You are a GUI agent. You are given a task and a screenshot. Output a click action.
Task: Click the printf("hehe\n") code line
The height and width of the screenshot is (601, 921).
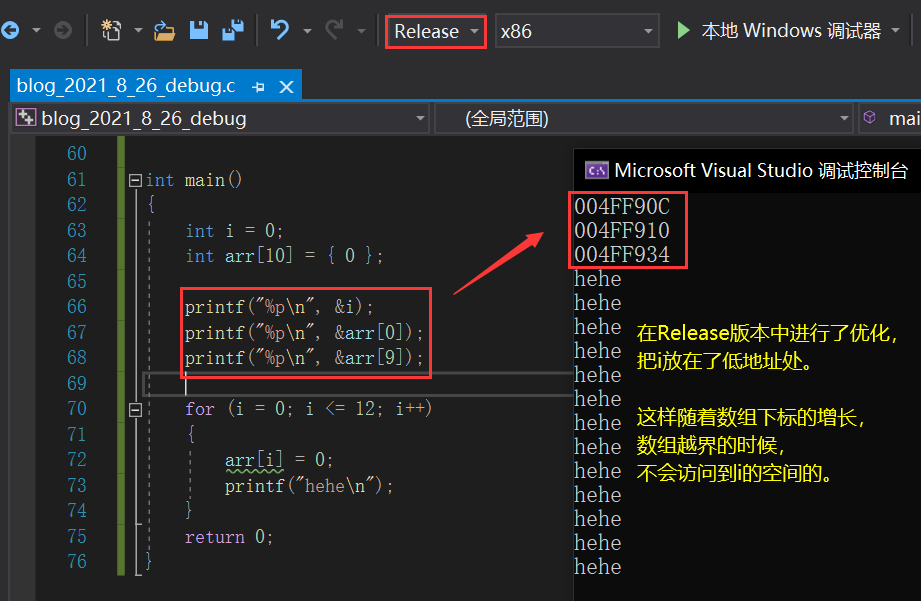(309, 486)
